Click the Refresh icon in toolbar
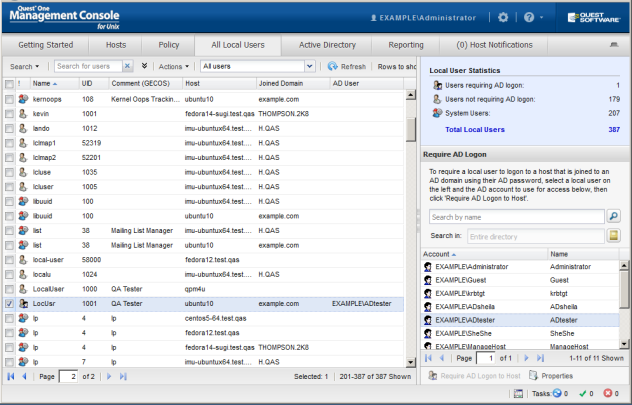Viewport: 632px width, 405px height. coord(333,66)
